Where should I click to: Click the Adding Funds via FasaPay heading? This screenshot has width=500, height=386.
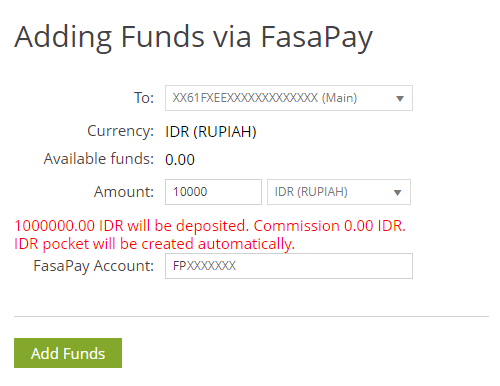coord(193,37)
